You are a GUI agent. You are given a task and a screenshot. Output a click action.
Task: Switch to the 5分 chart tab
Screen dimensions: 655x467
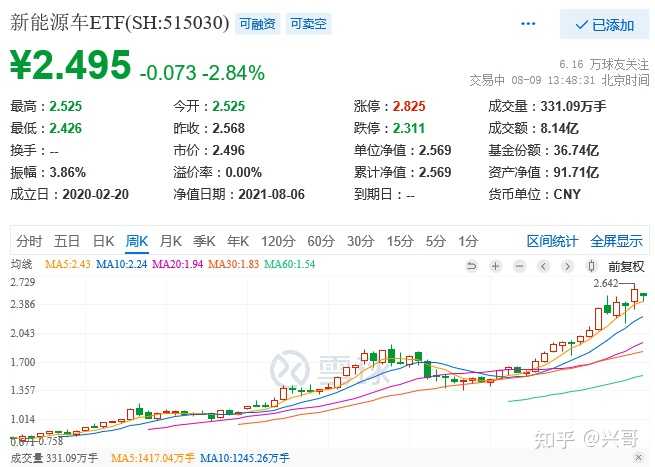[x=436, y=241]
